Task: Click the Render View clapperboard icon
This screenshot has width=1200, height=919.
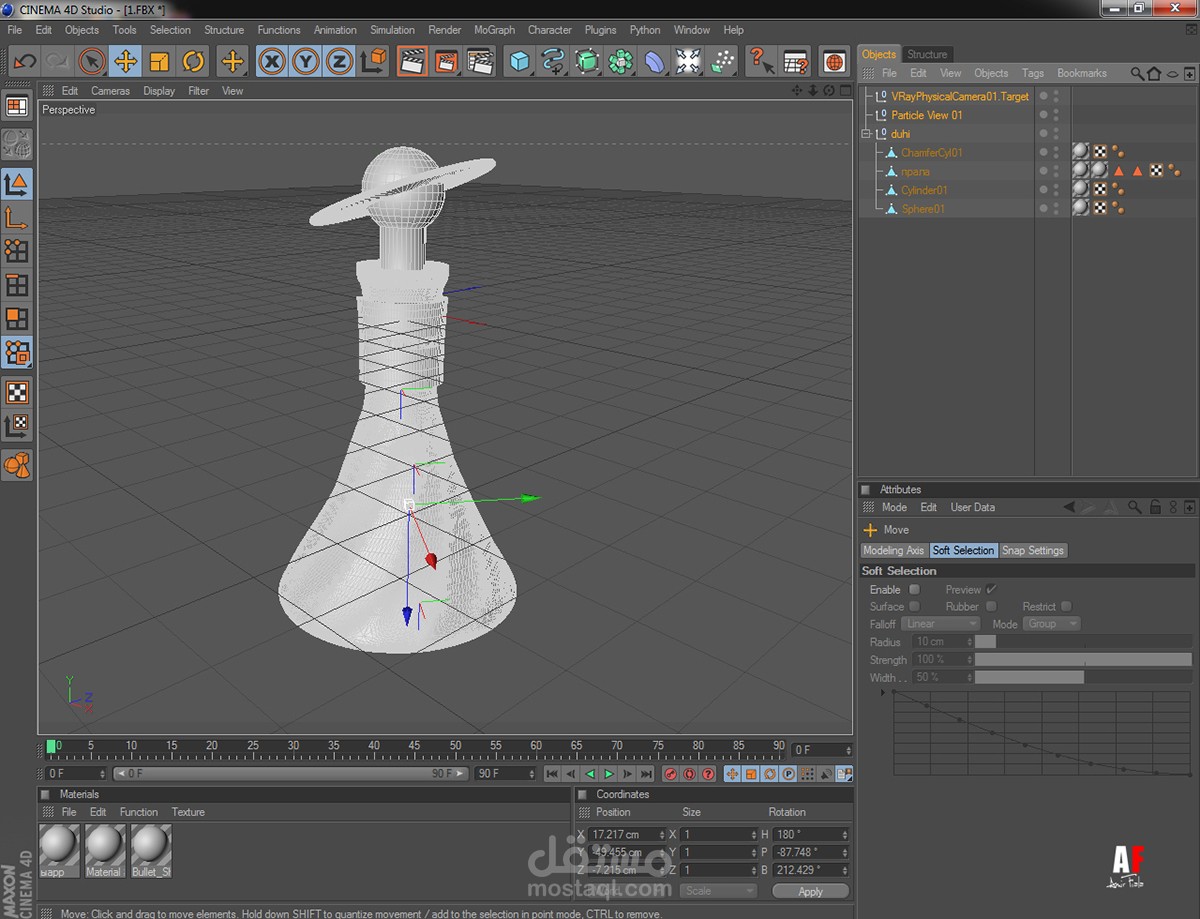Action: tap(411, 62)
